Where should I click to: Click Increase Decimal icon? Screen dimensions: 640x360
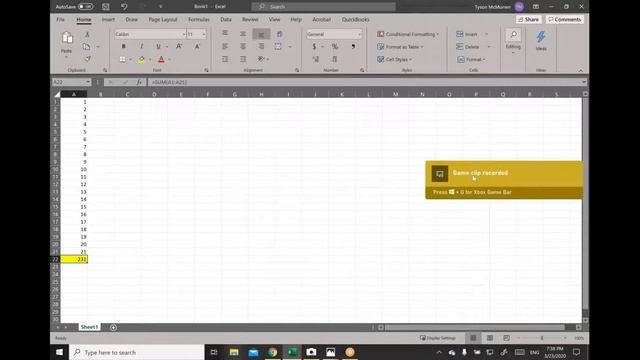coord(316,59)
